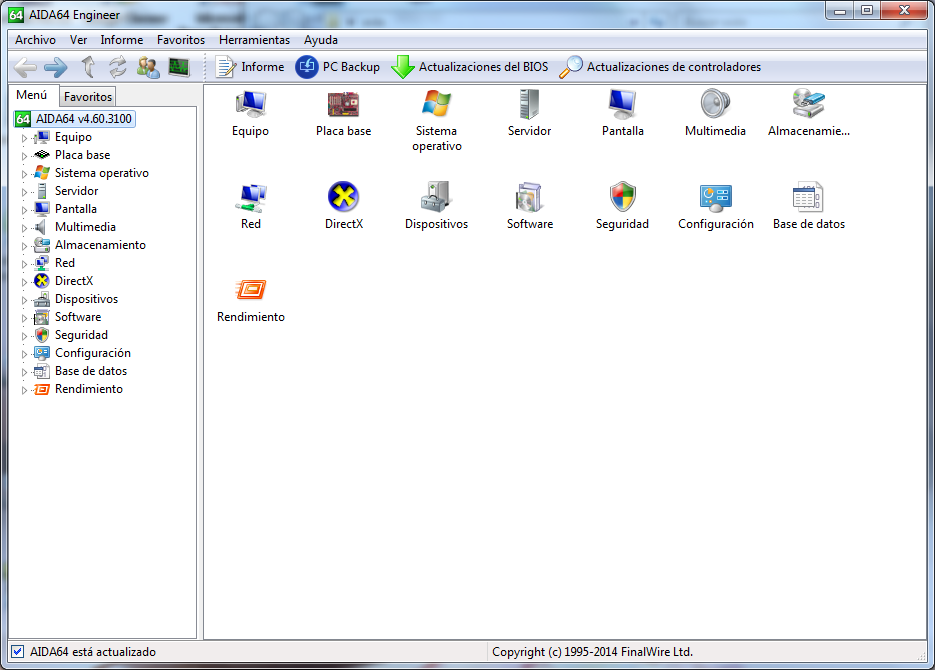Image resolution: width=935 pixels, height=670 pixels.
Task: Open the Software icon in main panel
Action: coord(530,197)
